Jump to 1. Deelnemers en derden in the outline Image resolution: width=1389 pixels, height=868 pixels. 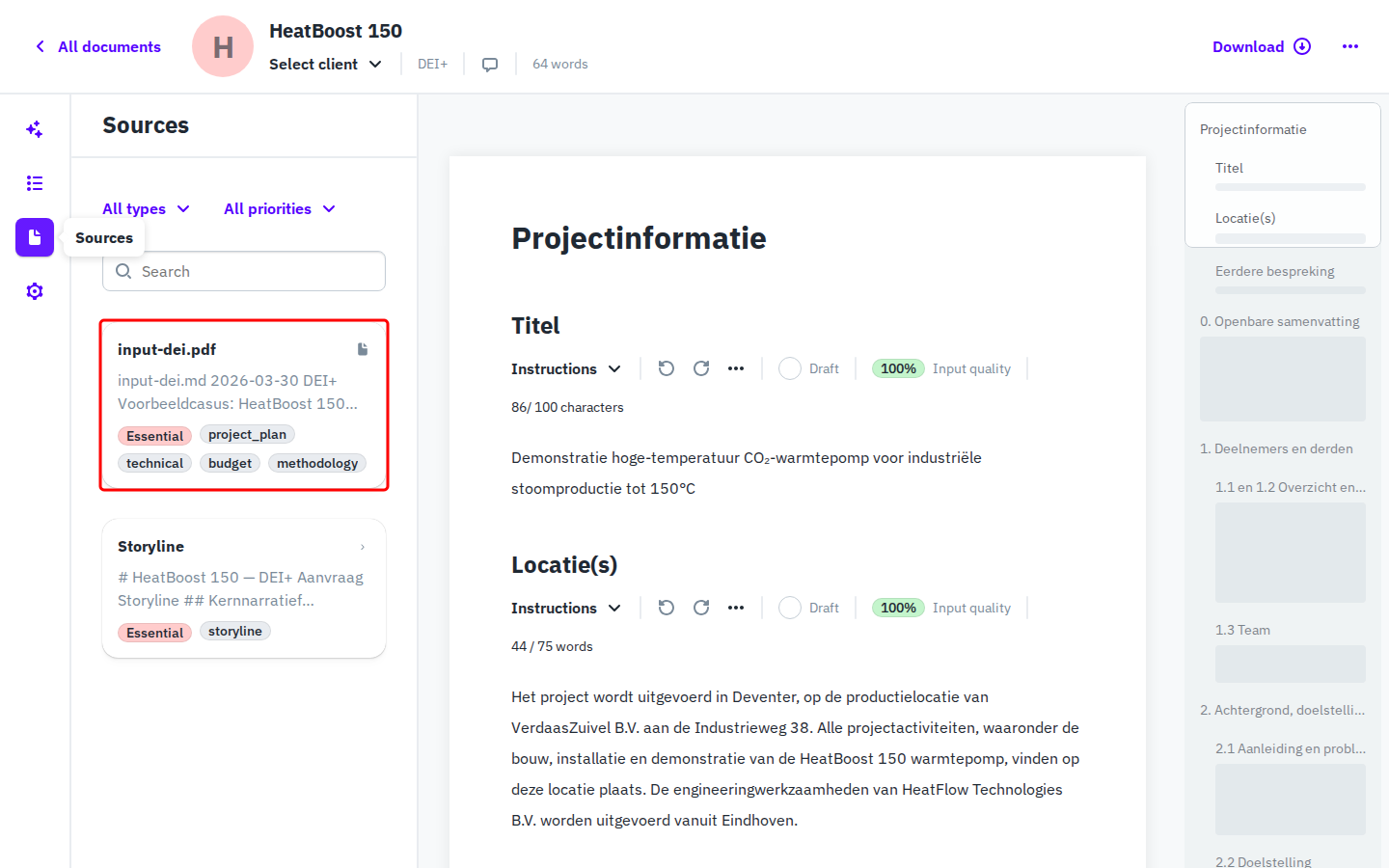(x=1276, y=448)
